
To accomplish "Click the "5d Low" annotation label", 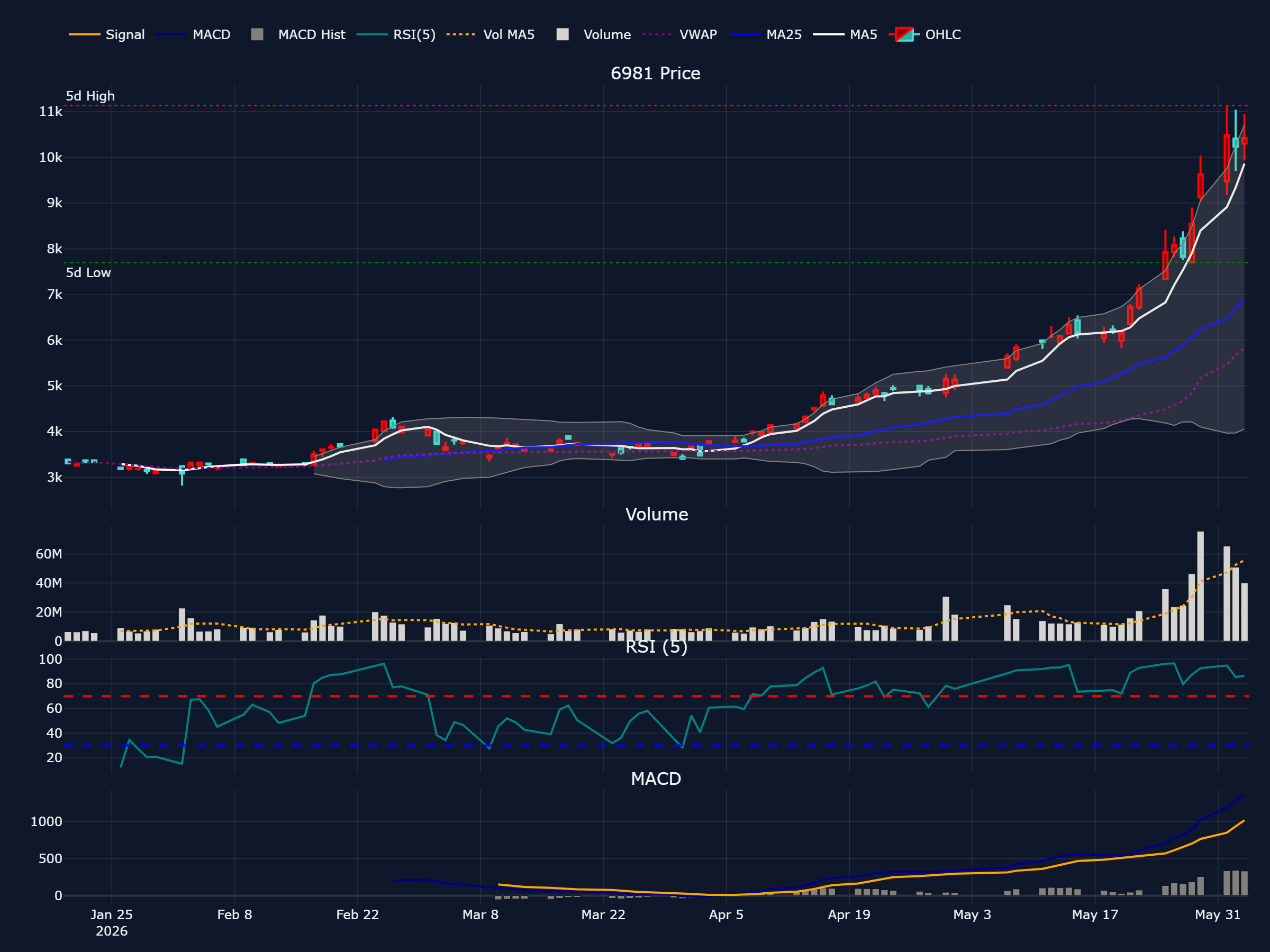I will pyautogui.click(x=88, y=272).
